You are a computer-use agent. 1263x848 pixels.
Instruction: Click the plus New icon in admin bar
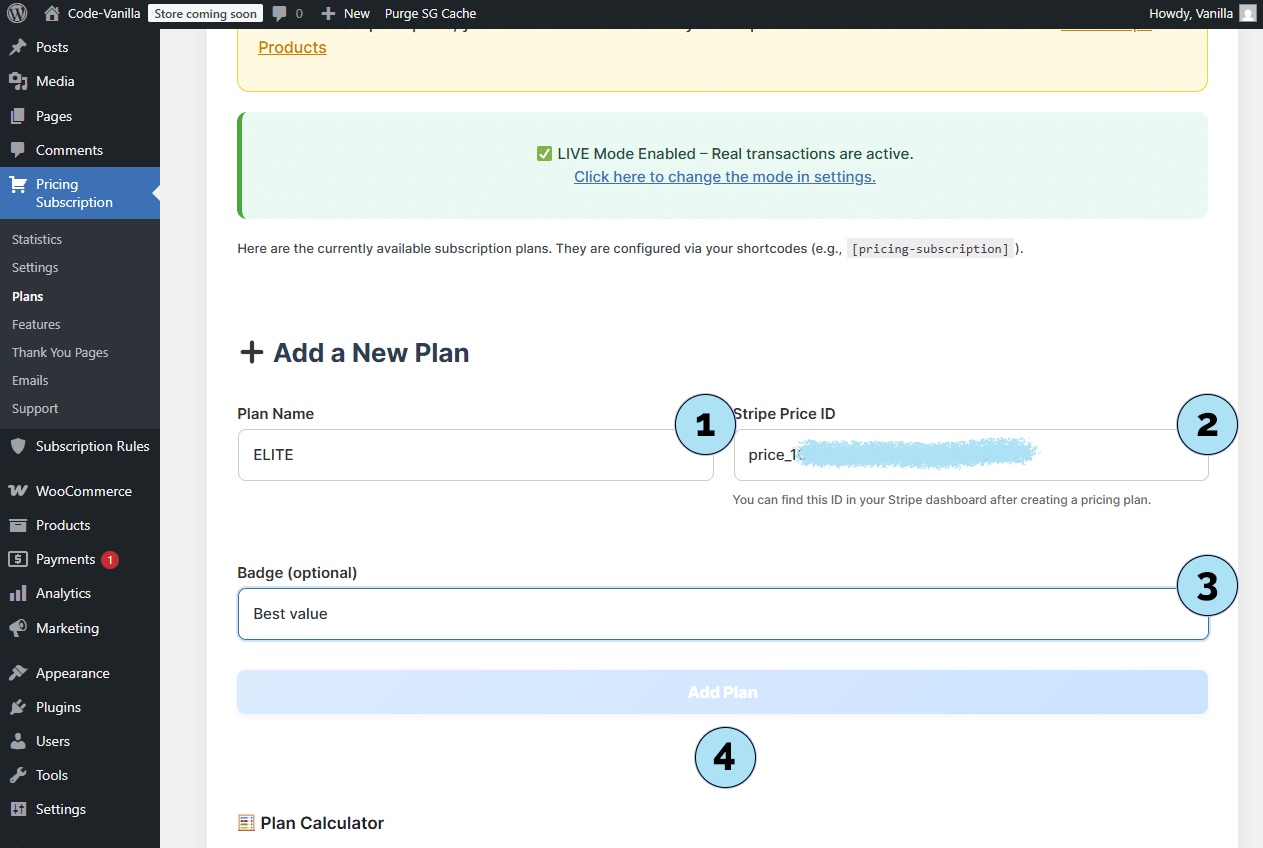pos(328,13)
